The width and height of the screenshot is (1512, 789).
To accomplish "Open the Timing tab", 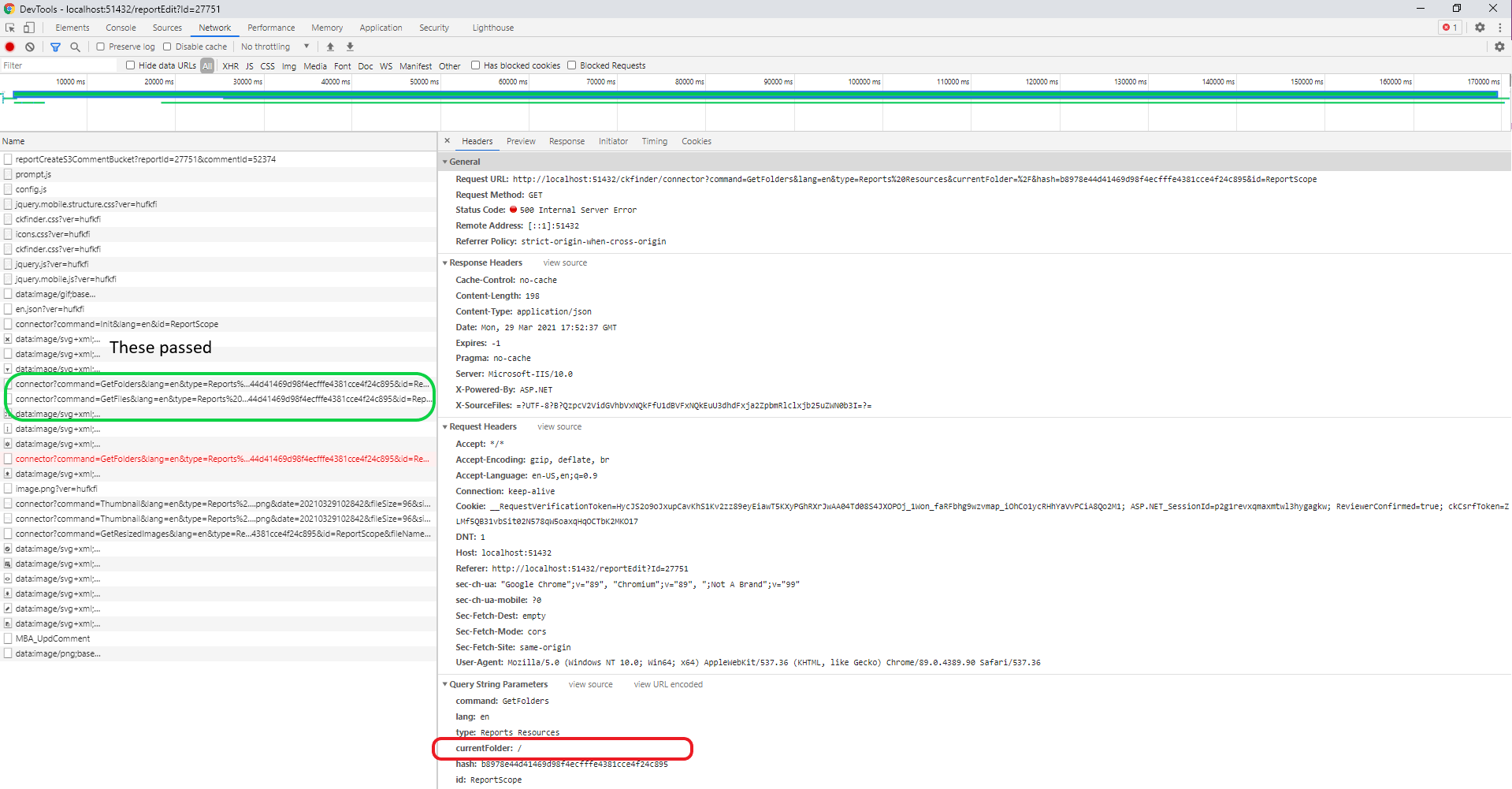I will click(x=654, y=141).
